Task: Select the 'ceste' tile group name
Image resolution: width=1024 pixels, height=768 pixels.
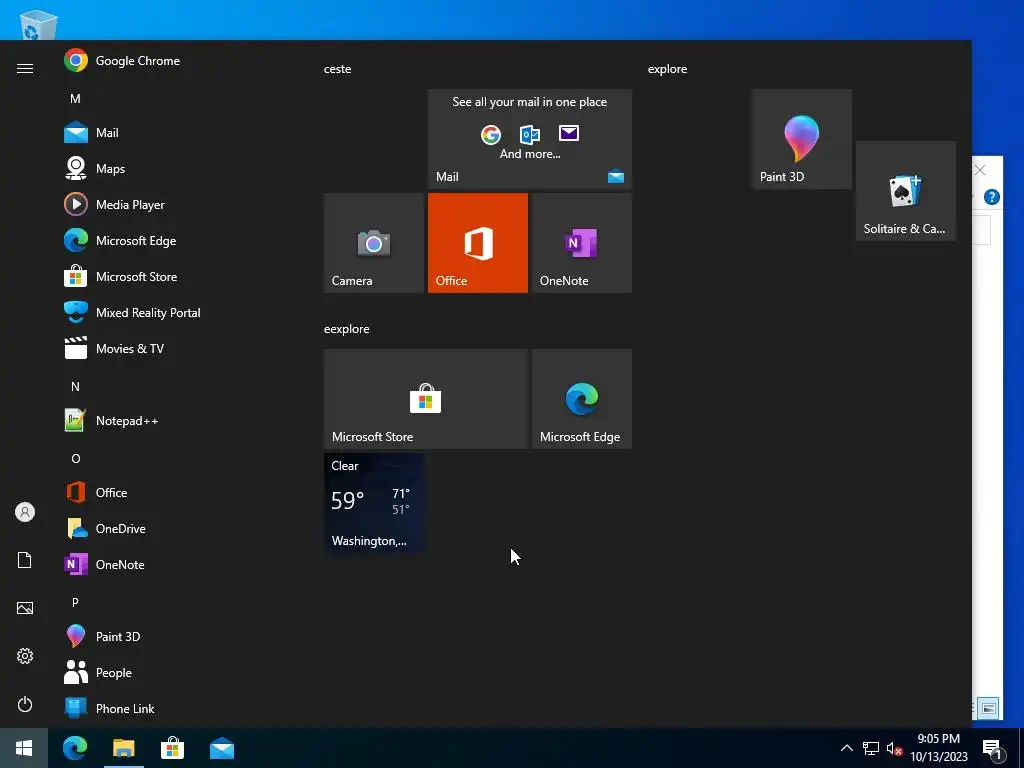Action: 338,69
